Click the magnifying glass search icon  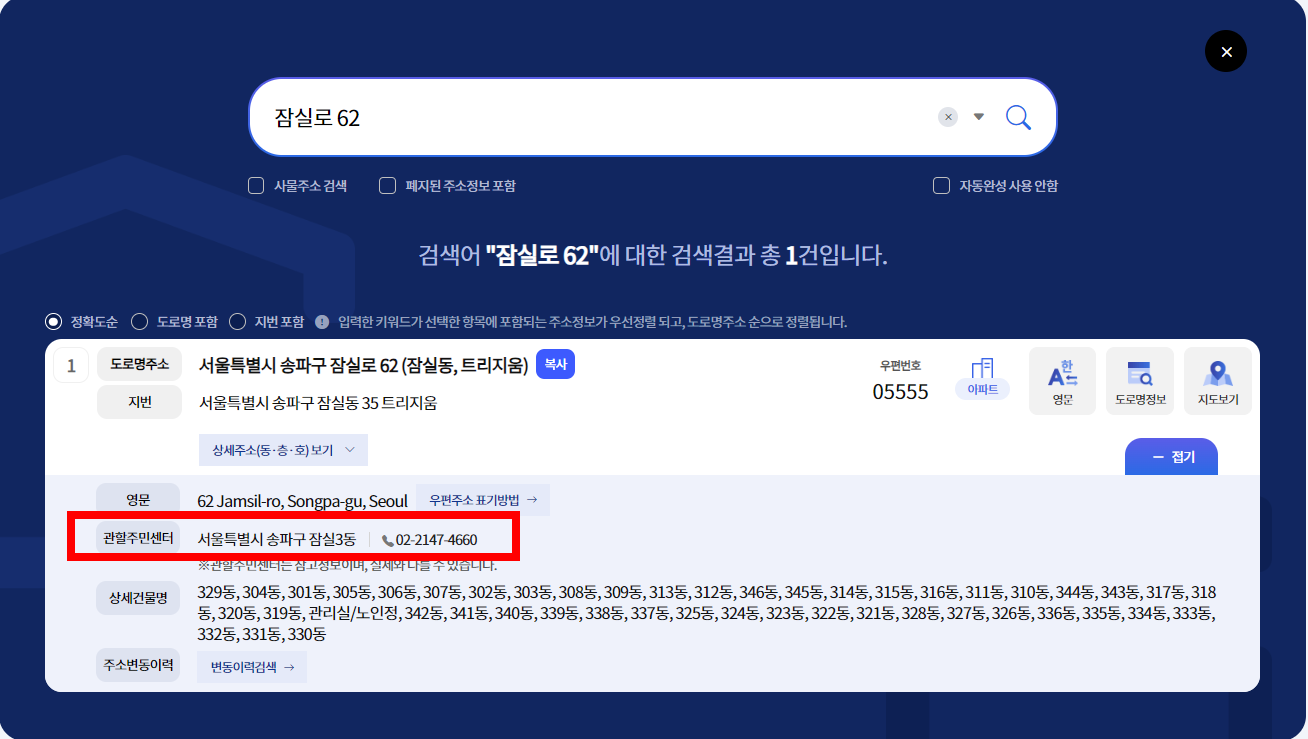1018,117
